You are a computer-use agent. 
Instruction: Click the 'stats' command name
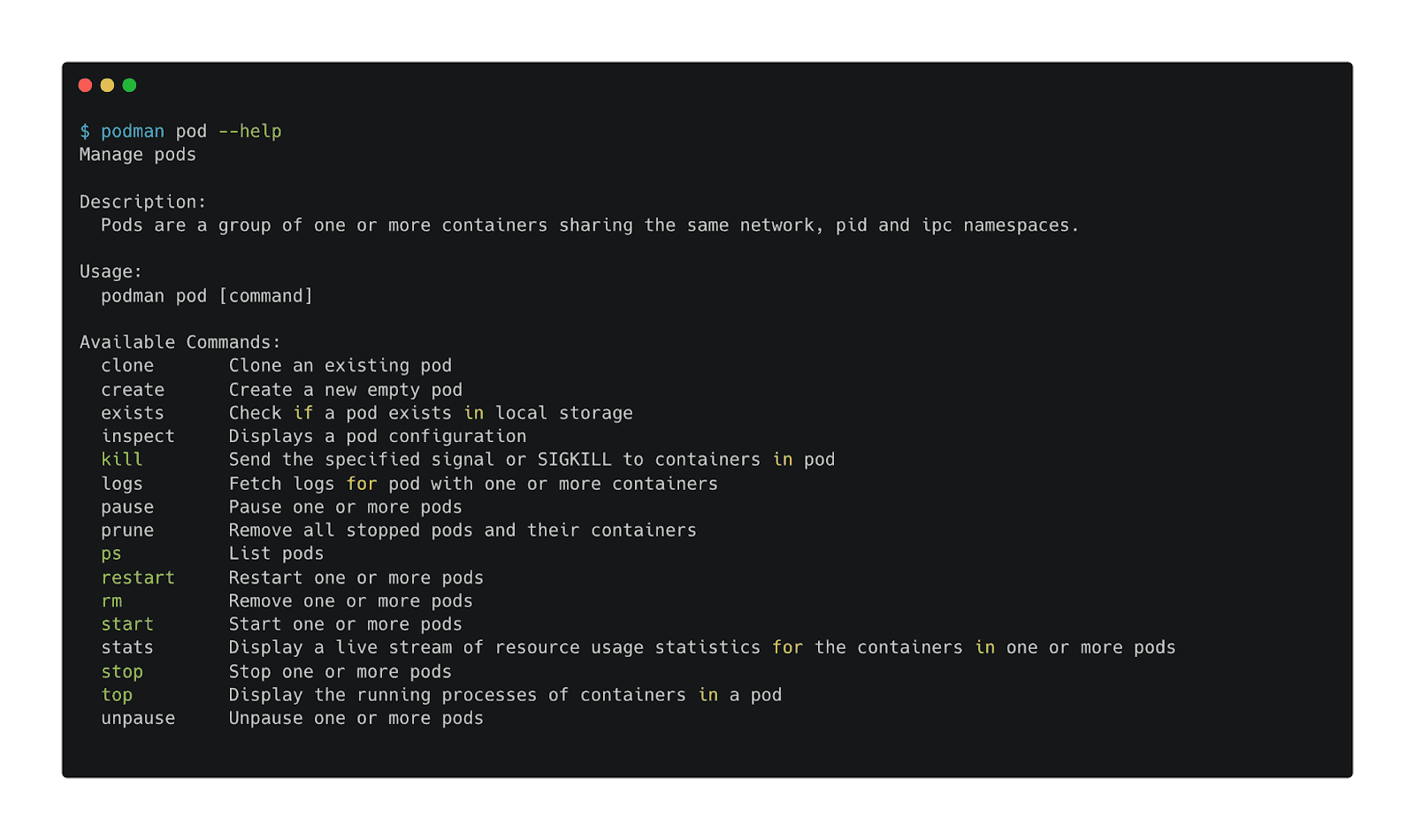click(x=127, y=648)
